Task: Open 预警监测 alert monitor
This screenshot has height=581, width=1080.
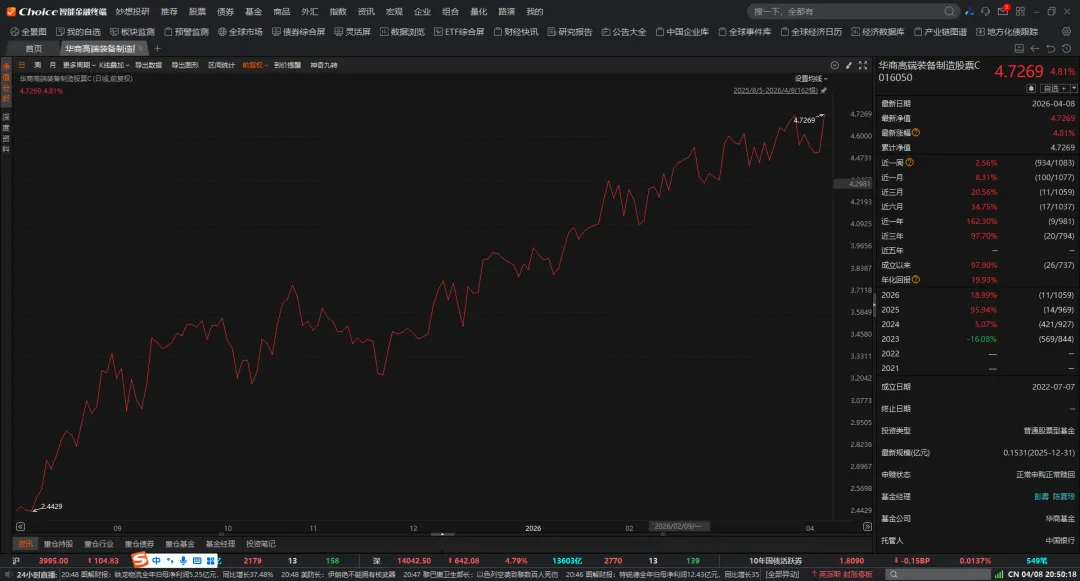Action: tap(187, 32)
